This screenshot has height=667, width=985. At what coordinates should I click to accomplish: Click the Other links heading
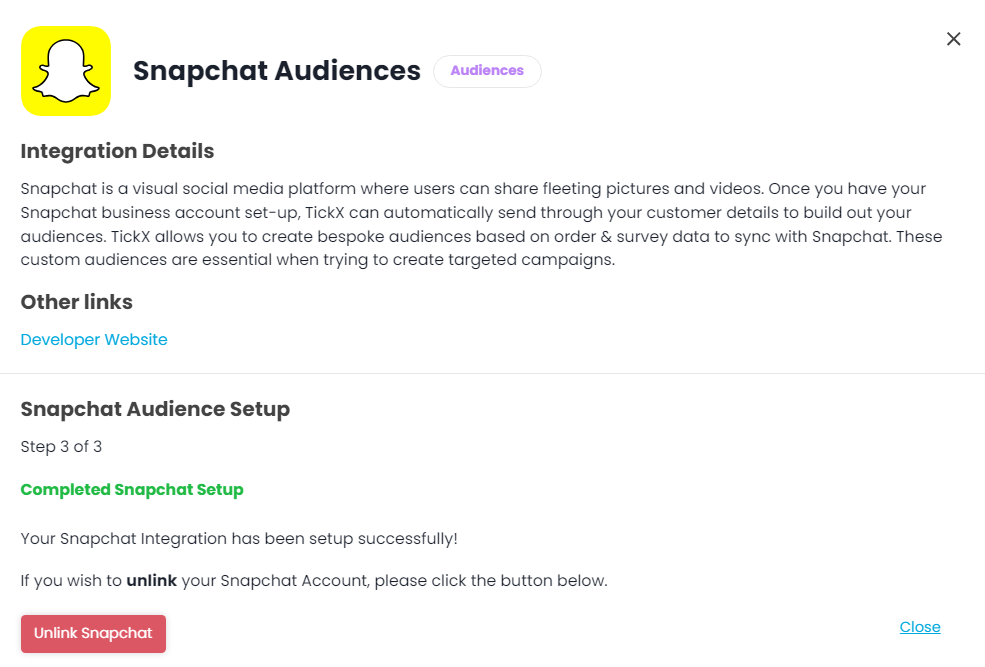[x=76, y=302]
